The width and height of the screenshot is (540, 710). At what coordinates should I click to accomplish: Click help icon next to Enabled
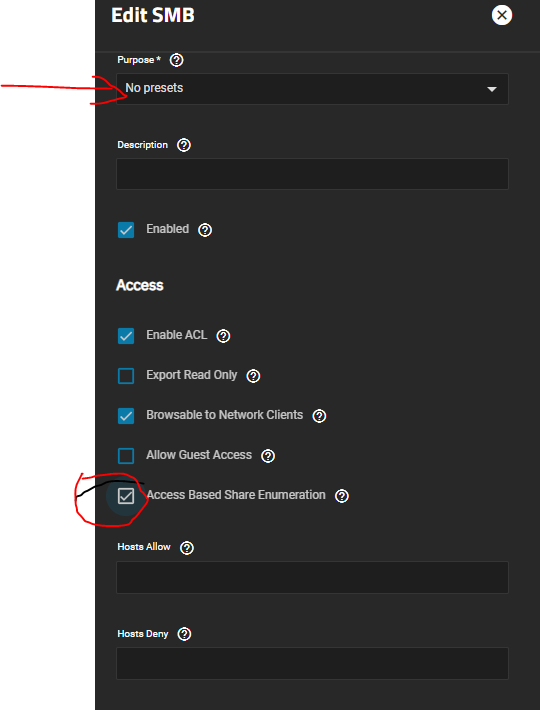[205, 230]
